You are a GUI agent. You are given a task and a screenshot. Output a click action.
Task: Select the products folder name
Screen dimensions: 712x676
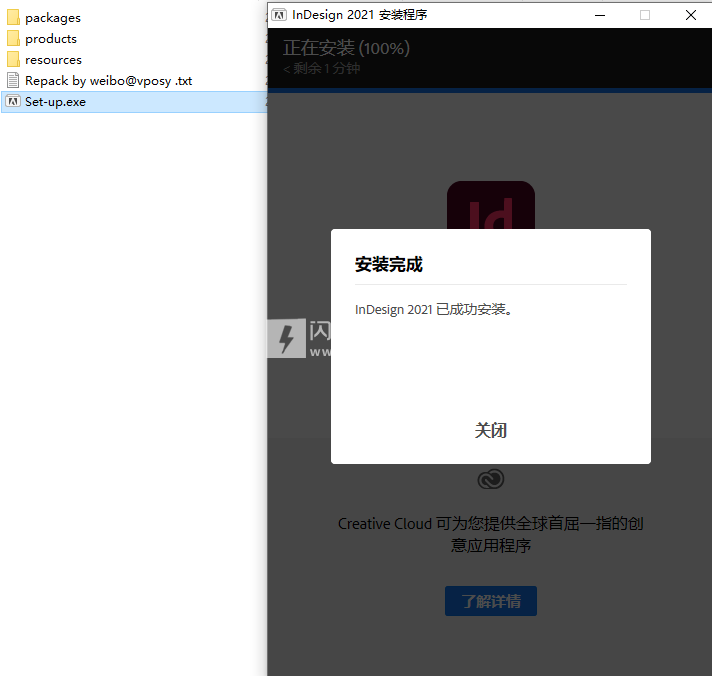(x=51, y=39)
